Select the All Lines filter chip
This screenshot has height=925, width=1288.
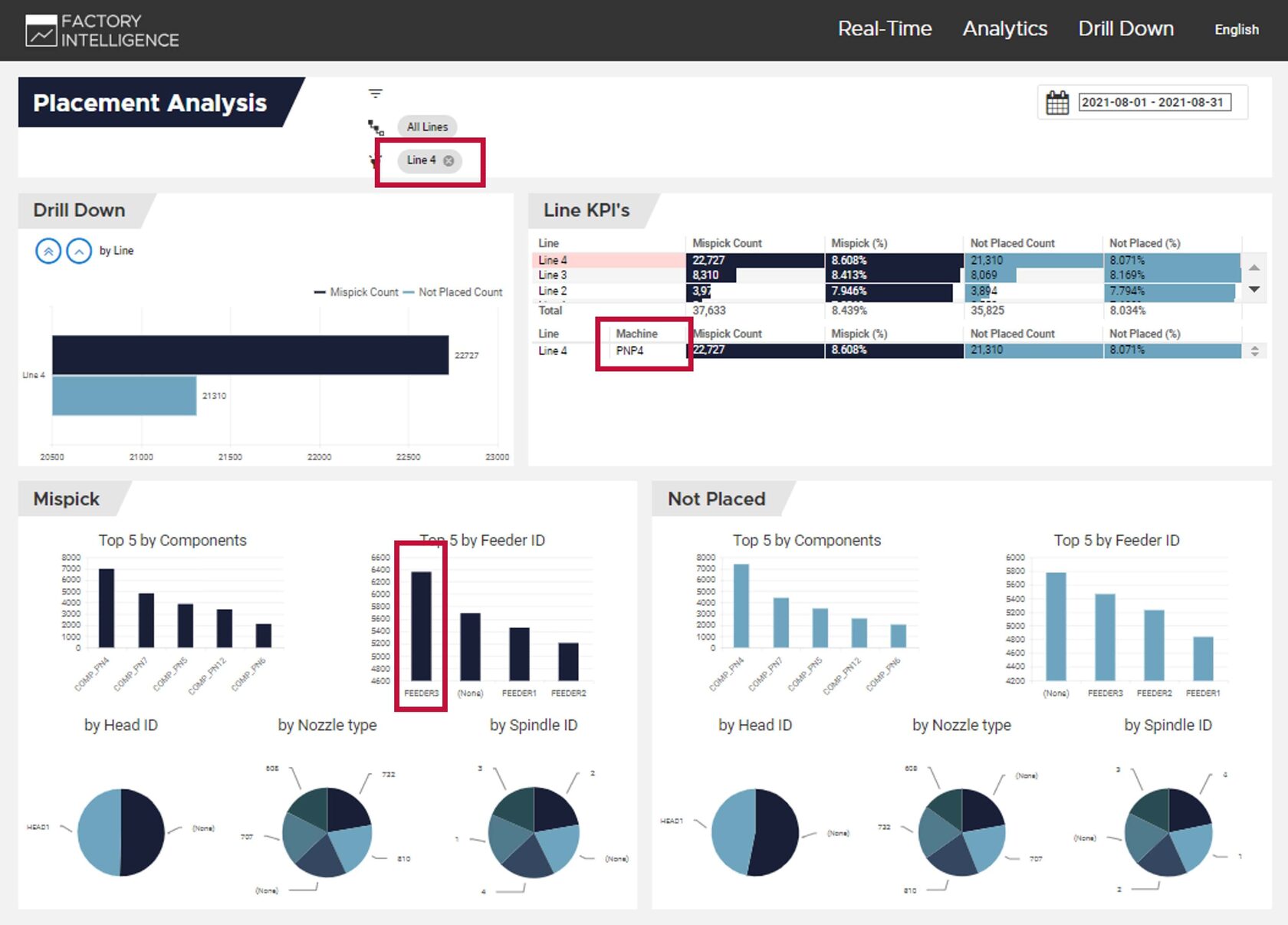pyautogui.click(x=427, y=127)
